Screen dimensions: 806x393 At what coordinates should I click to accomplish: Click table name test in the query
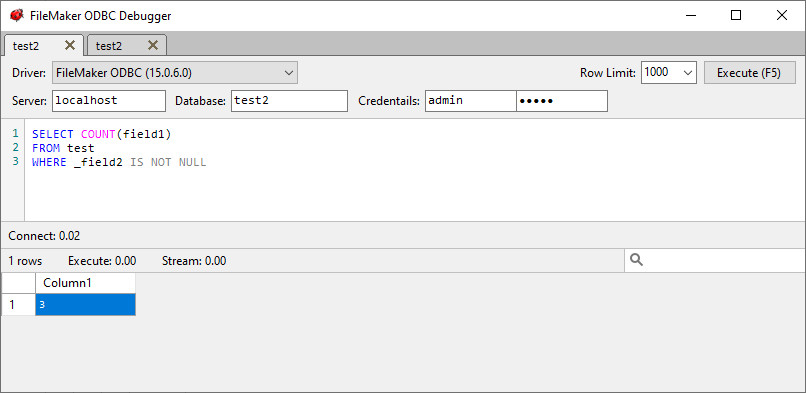(x=81, y=148)
